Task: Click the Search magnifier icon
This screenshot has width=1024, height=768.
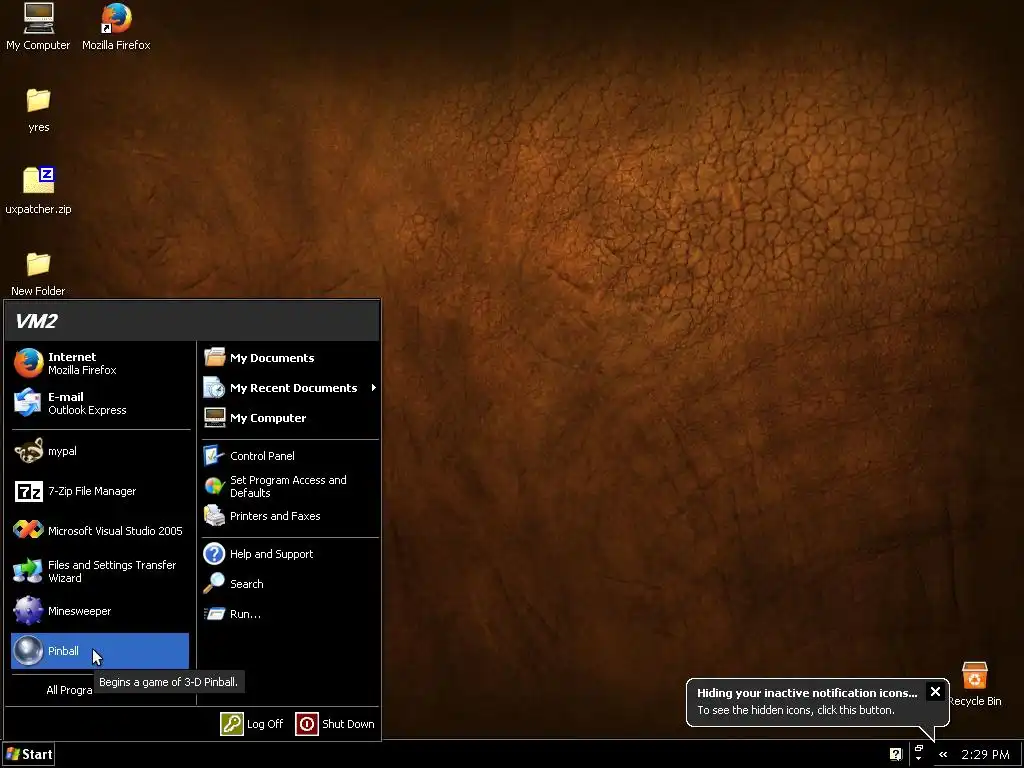Action: (x=214, y=583)
